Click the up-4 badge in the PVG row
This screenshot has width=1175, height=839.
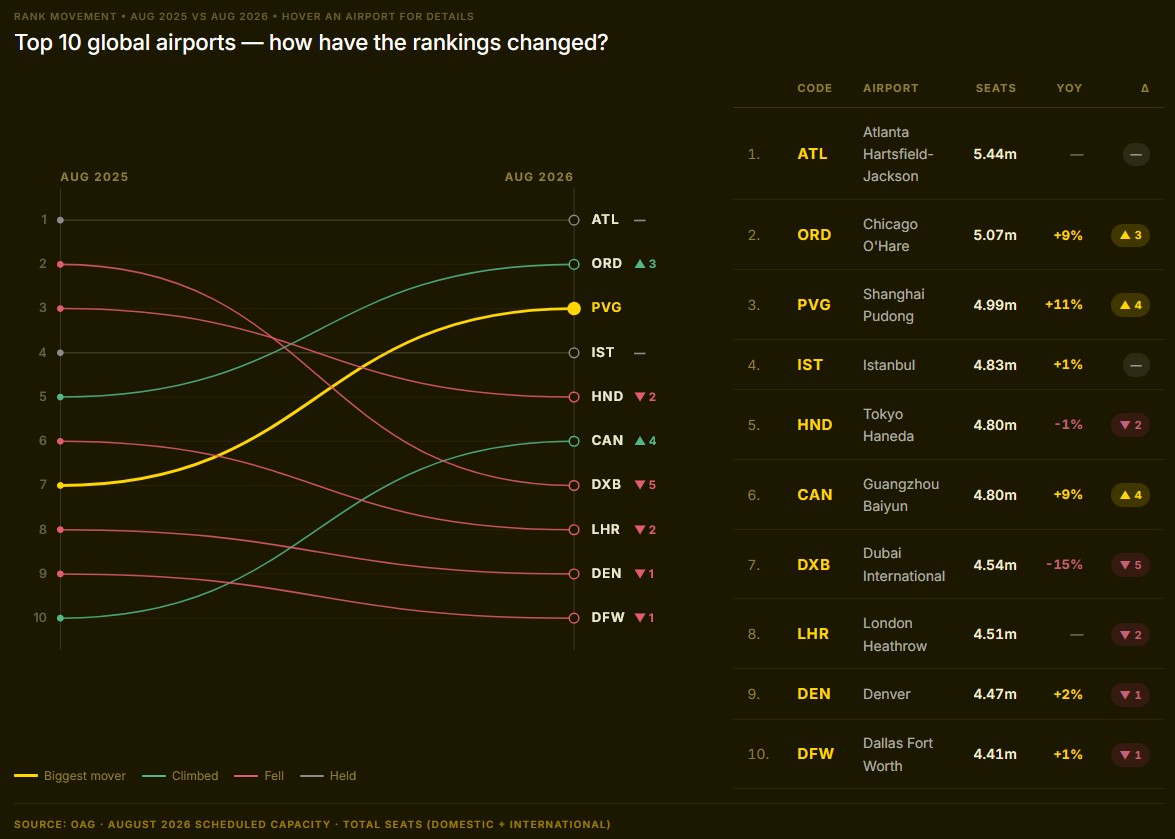(x=1130, y=305)
